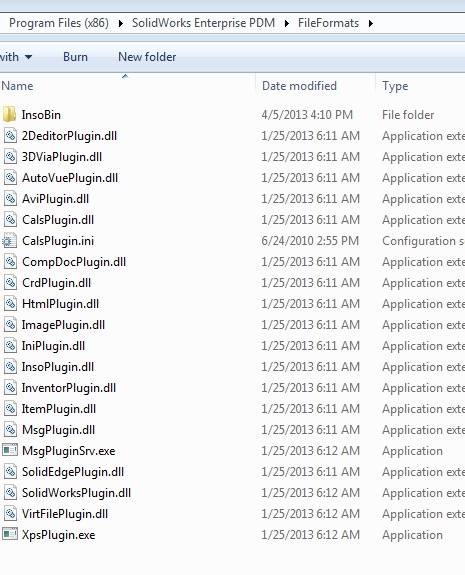Click Application type for MsgPluginSrv.exe
Screen dimensions: 465x575
click(x=412, y=451)
